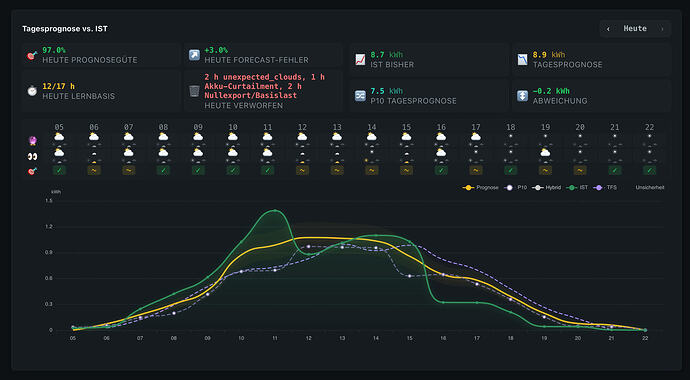The width and height of the screenshot is (690, 380).
Task: Click the P10 Tagesprognose label
Action: pos(413,101)
